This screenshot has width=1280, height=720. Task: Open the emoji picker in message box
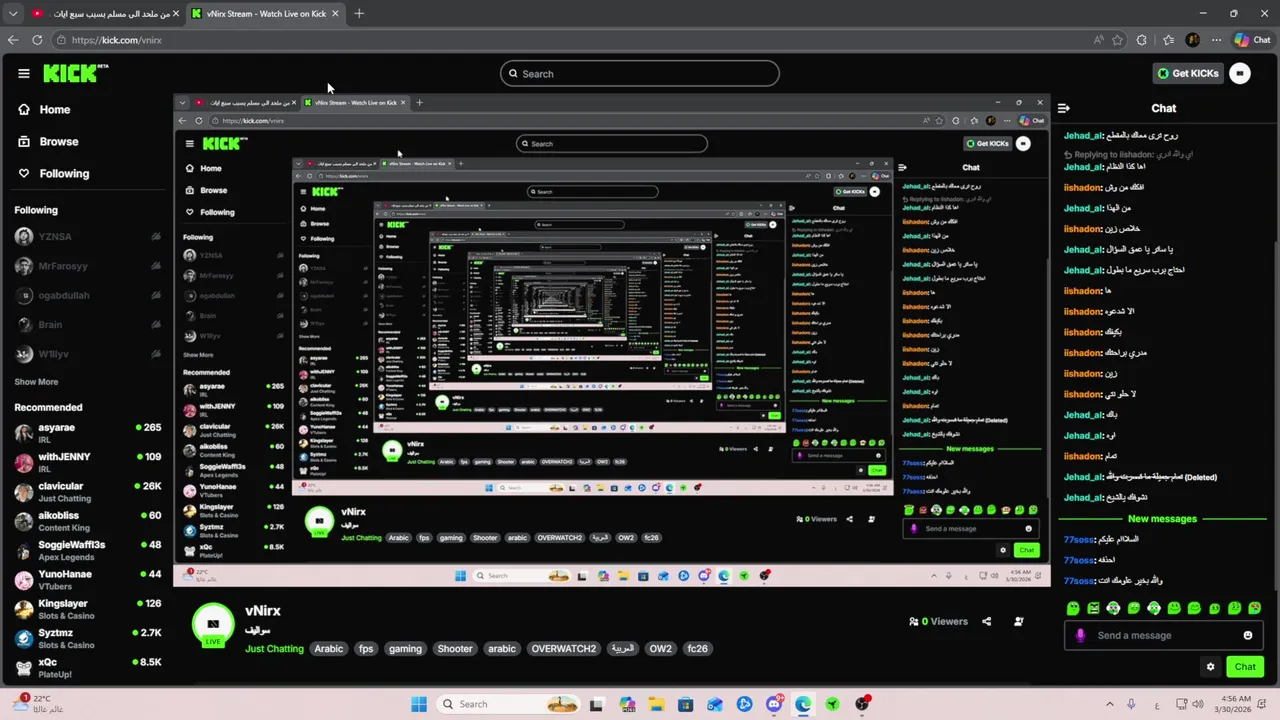[x=1247, y=635]
